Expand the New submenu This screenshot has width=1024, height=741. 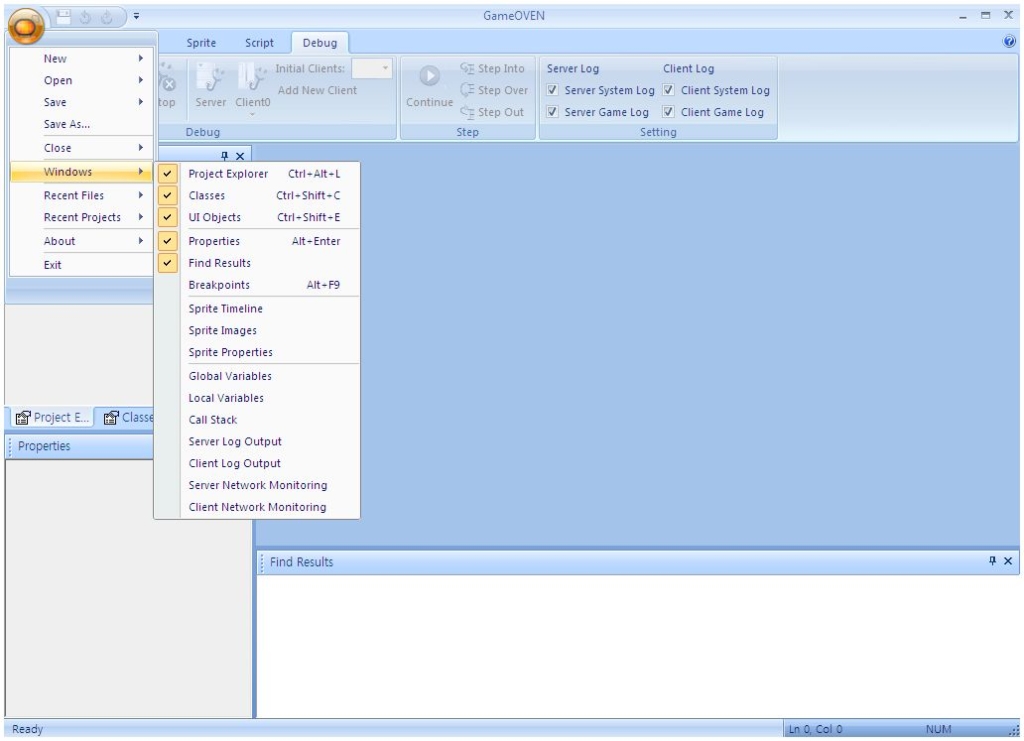coord(82,59)
